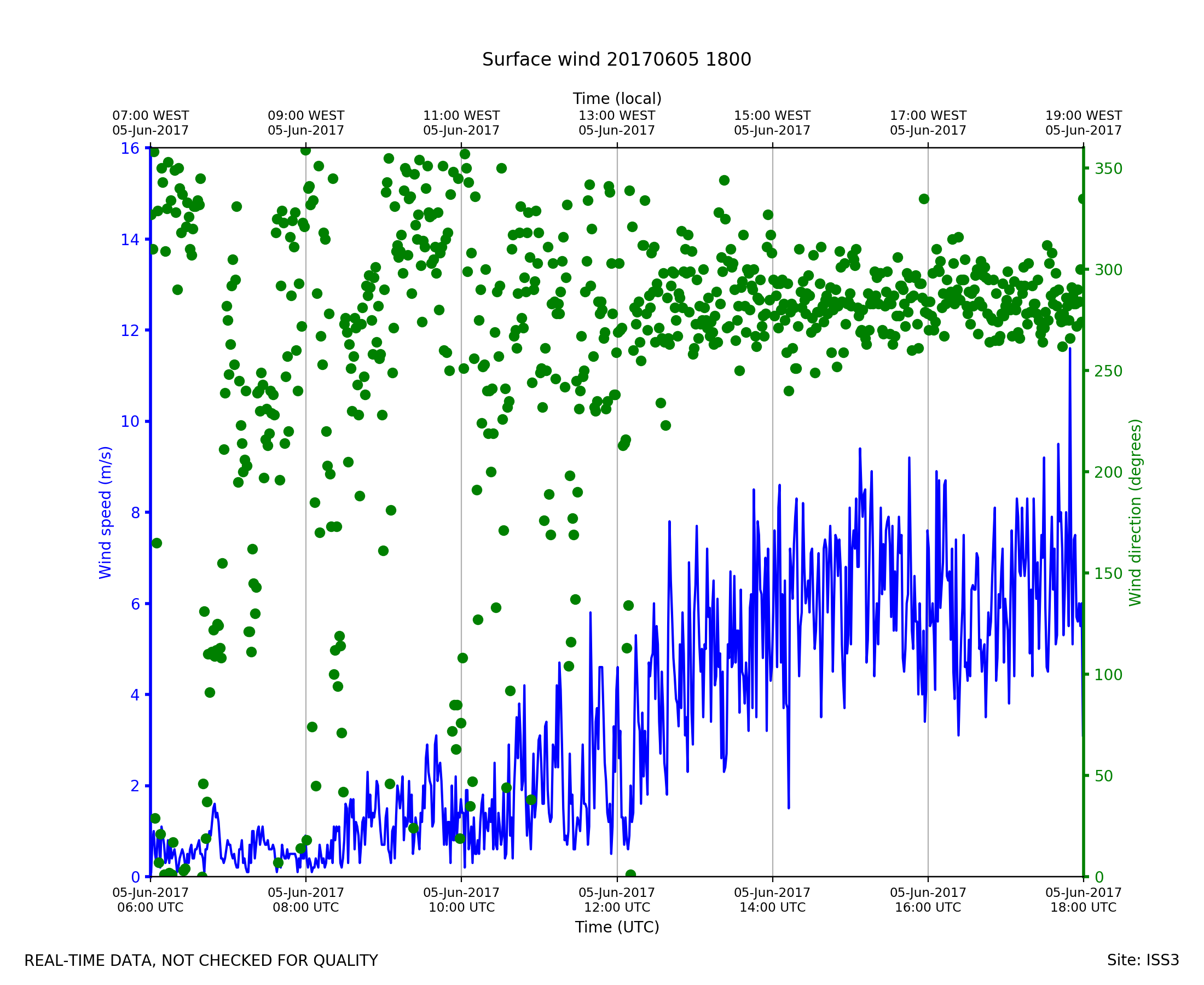Click the '11:00 WEST' top tick label
1204x985 pixels.
pyautogui.click(x=461, y=116)
